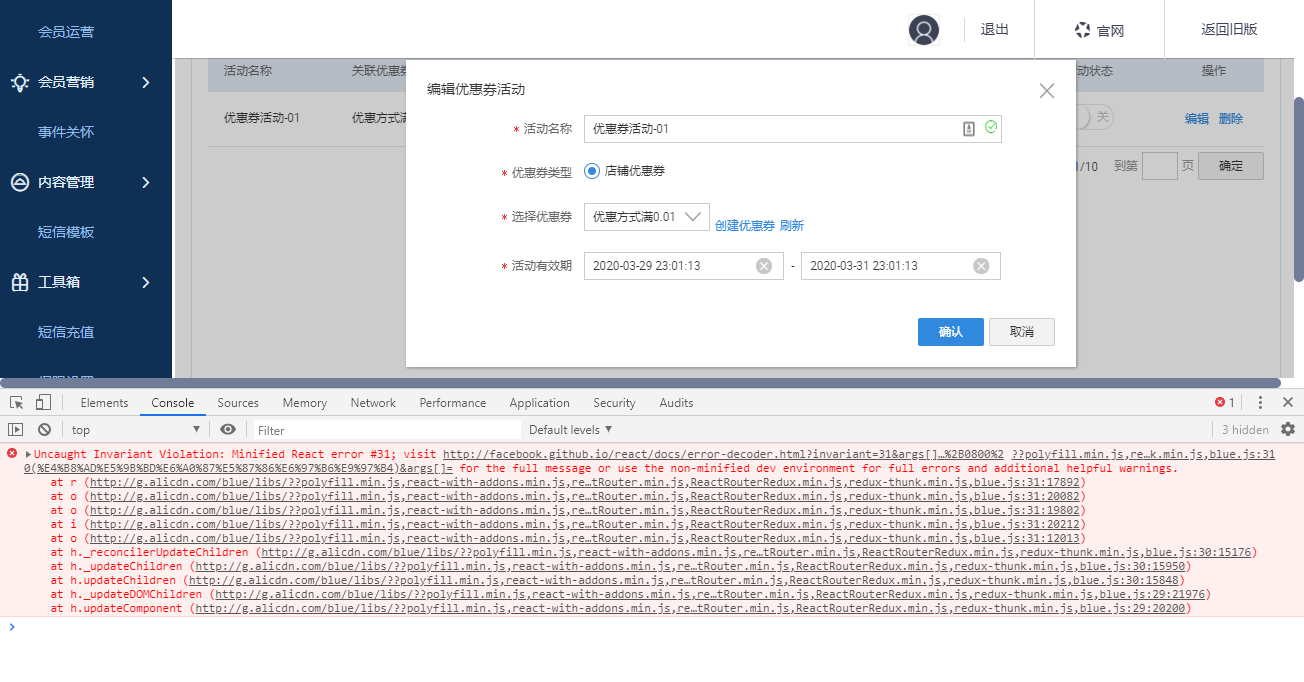Click the 确认 button
Image resolution: width=1304 pixels, height=682 pixels.
click(x=951, y=332)
